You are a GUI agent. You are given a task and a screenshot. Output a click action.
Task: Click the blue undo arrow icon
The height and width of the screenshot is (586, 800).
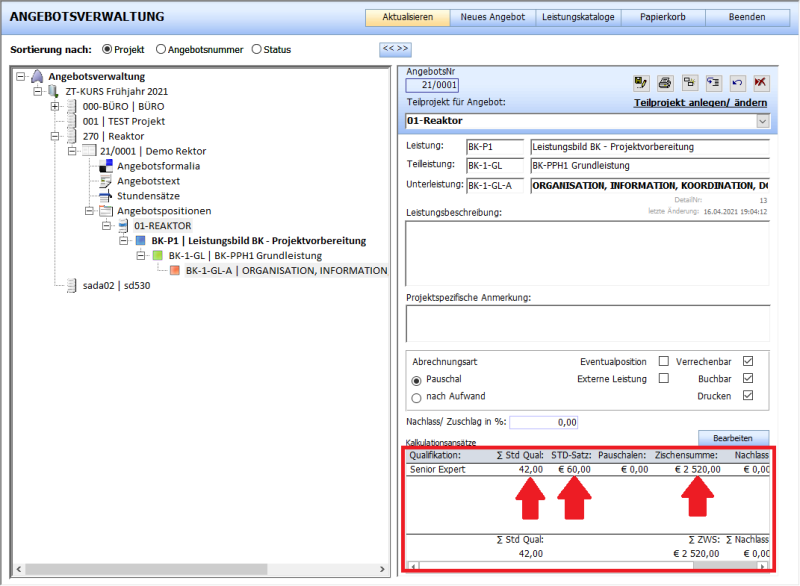737,83
